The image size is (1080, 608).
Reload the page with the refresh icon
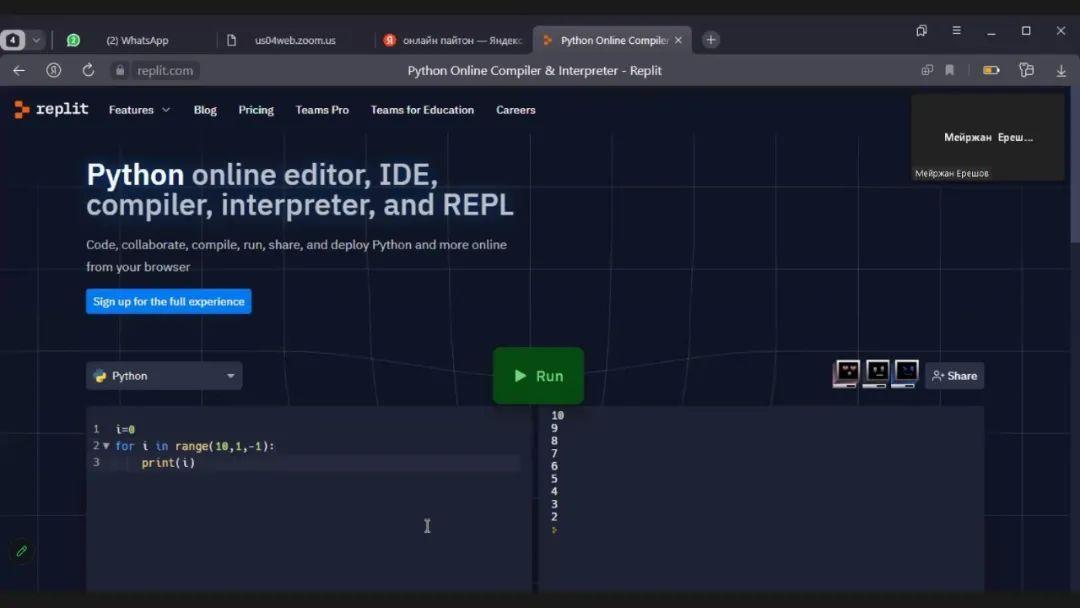(88, 70)
